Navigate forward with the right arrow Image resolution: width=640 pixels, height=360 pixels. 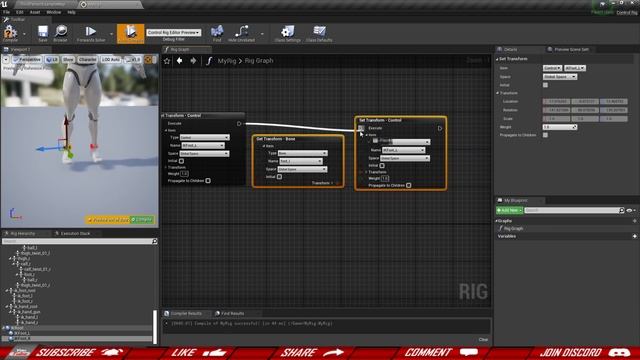(193, 61)
